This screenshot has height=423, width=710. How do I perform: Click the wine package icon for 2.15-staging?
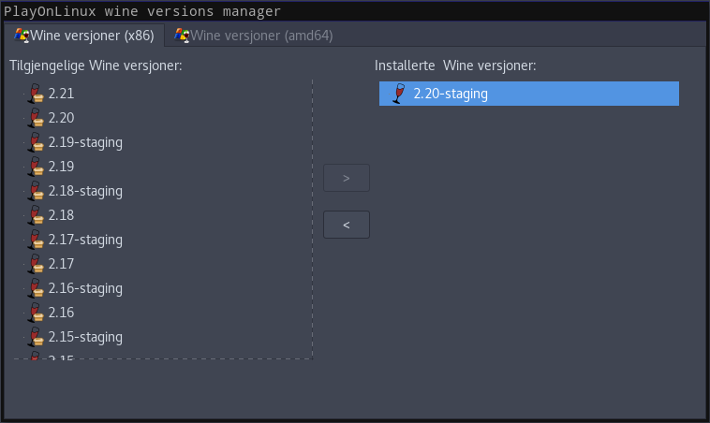point(36,337)
